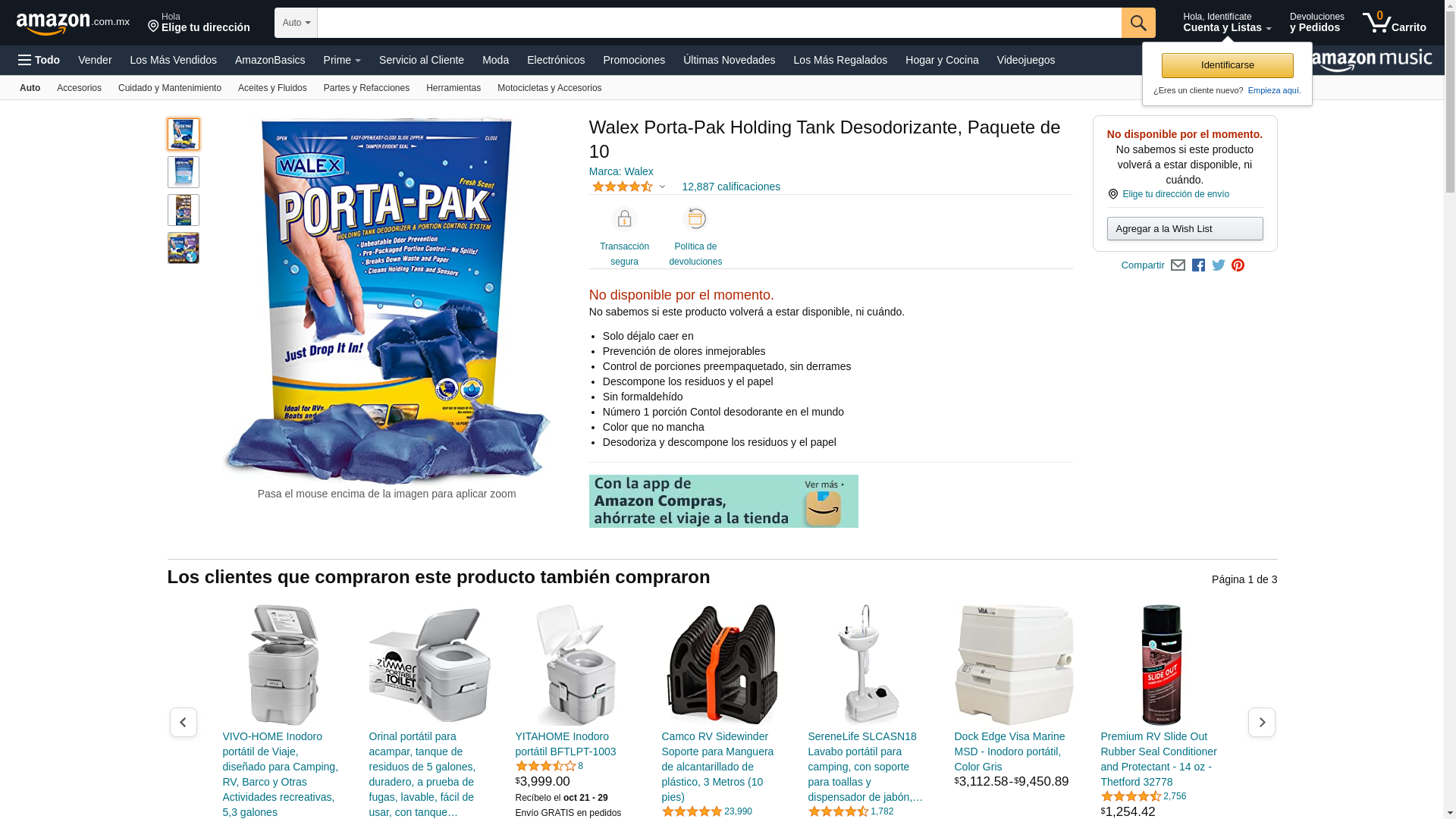Viewport: 1456px width, 819px height.
Task: Select Aceites y Fluidos subcategory
Action: tap(272, 88)
